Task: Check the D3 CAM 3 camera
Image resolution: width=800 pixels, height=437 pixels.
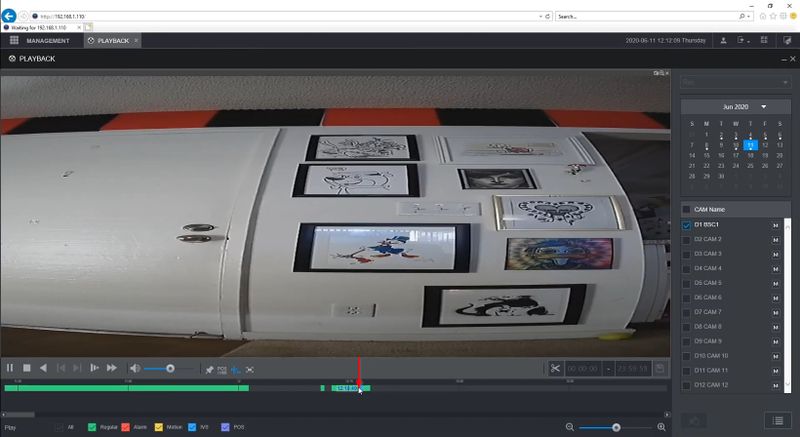Action: coord(686,254)
